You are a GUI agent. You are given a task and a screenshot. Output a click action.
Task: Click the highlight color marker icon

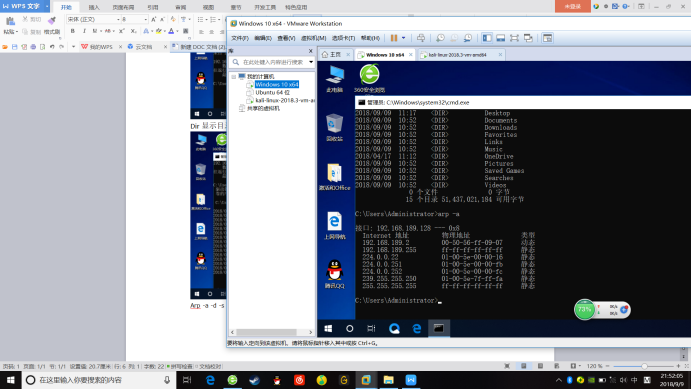159,31
